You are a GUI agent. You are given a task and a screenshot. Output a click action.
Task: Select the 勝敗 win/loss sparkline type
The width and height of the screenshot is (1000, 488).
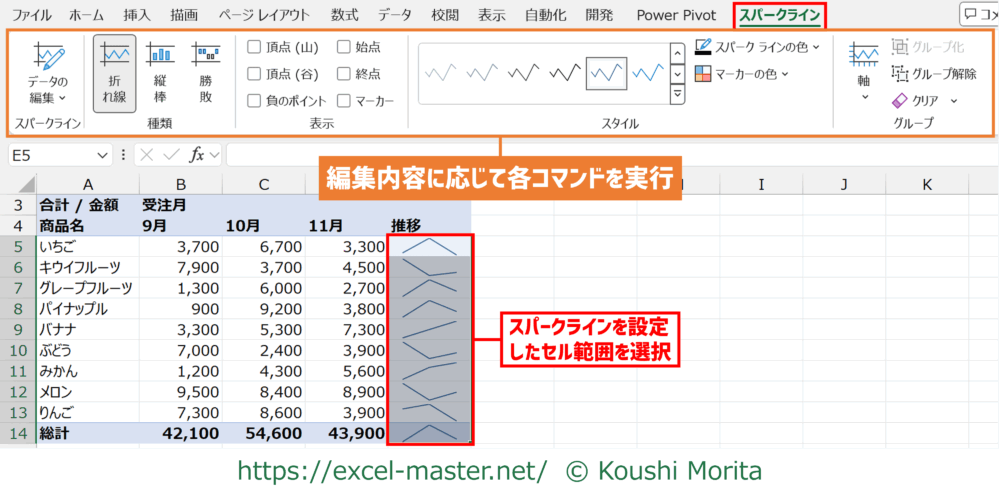tap(206, 73)
